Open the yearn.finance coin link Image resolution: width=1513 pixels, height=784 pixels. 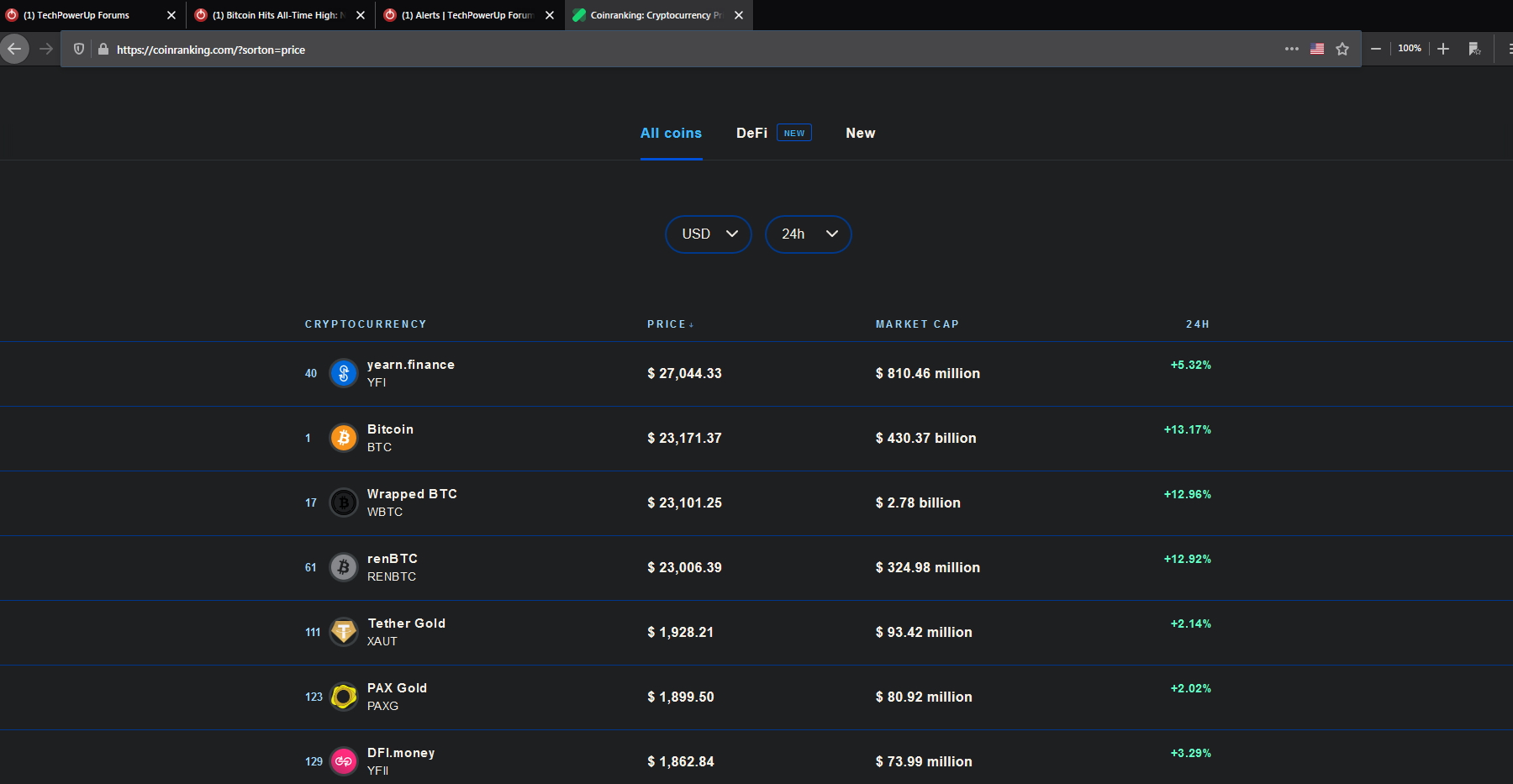pyautogui.click(x=411, y=365)
